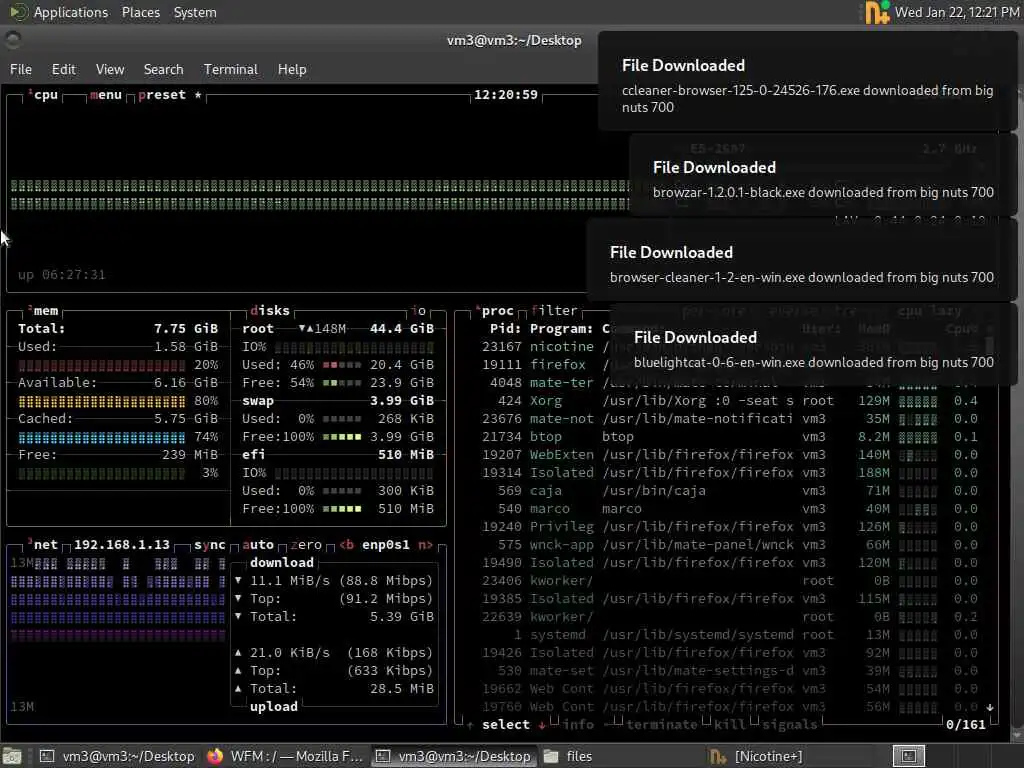Image resolution: width=1024 pixels, height=768 pixels.
Task: Click kill in proc footer
Action: 729,725
